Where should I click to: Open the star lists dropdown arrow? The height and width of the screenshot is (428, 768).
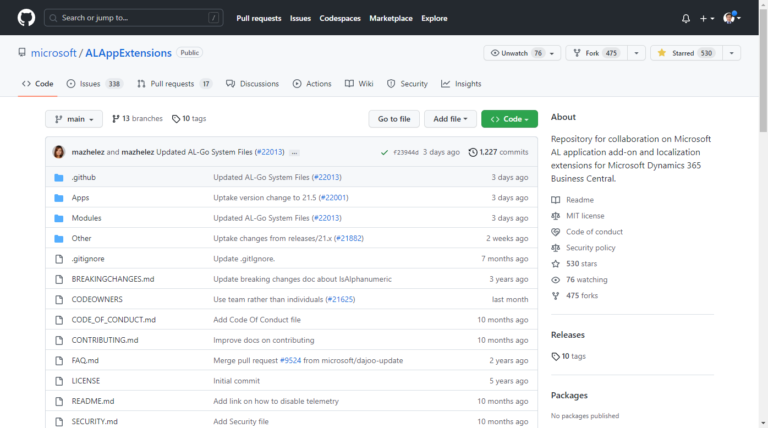[732, 53]
